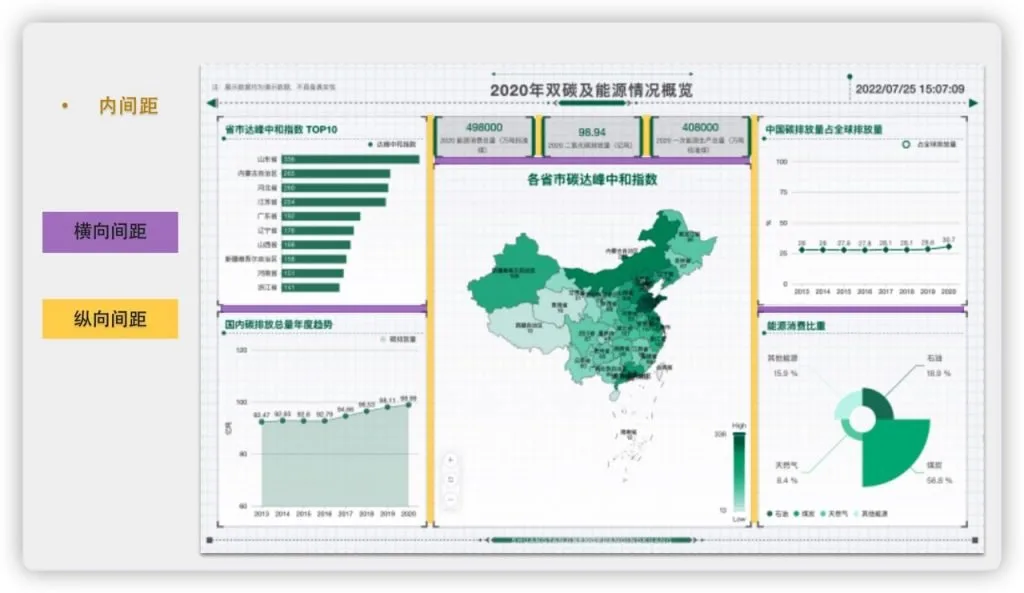Toggle the 达峰中和指数 legend in TOP10 chart
Image resolution: width=1024 pixels, height=593 pixels.
[x=392, y=144]
